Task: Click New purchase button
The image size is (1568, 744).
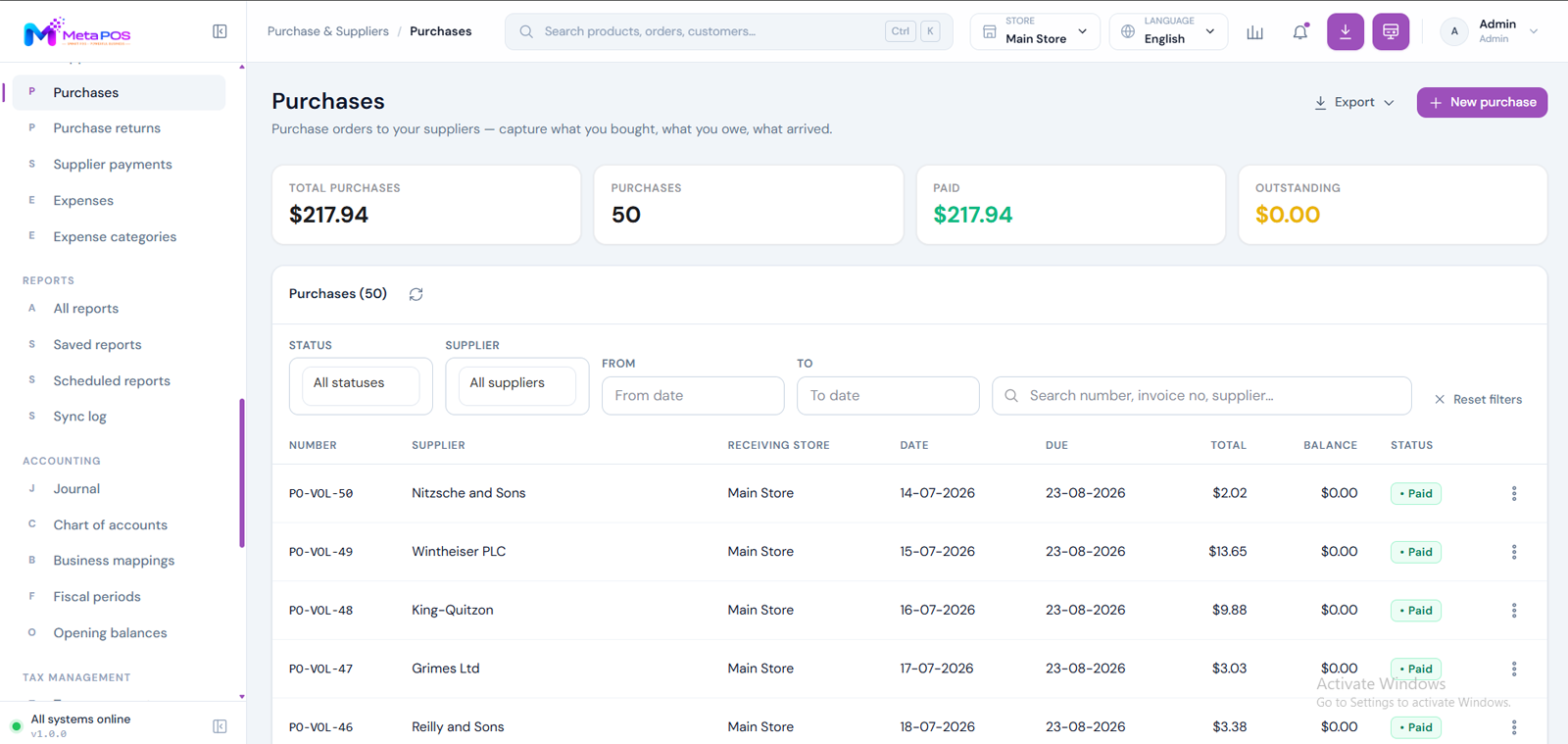Action: pos(1482,102)
